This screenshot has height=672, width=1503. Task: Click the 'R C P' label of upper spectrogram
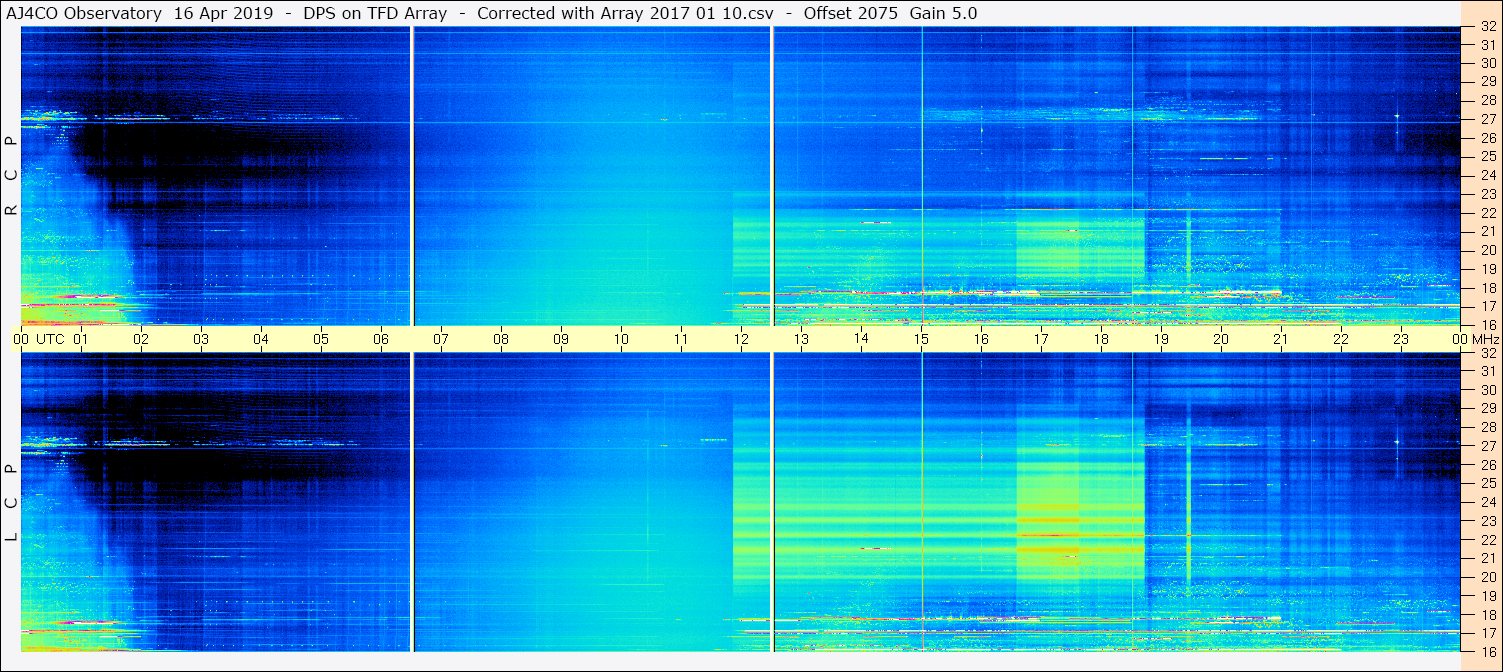(x=11, y=177)
